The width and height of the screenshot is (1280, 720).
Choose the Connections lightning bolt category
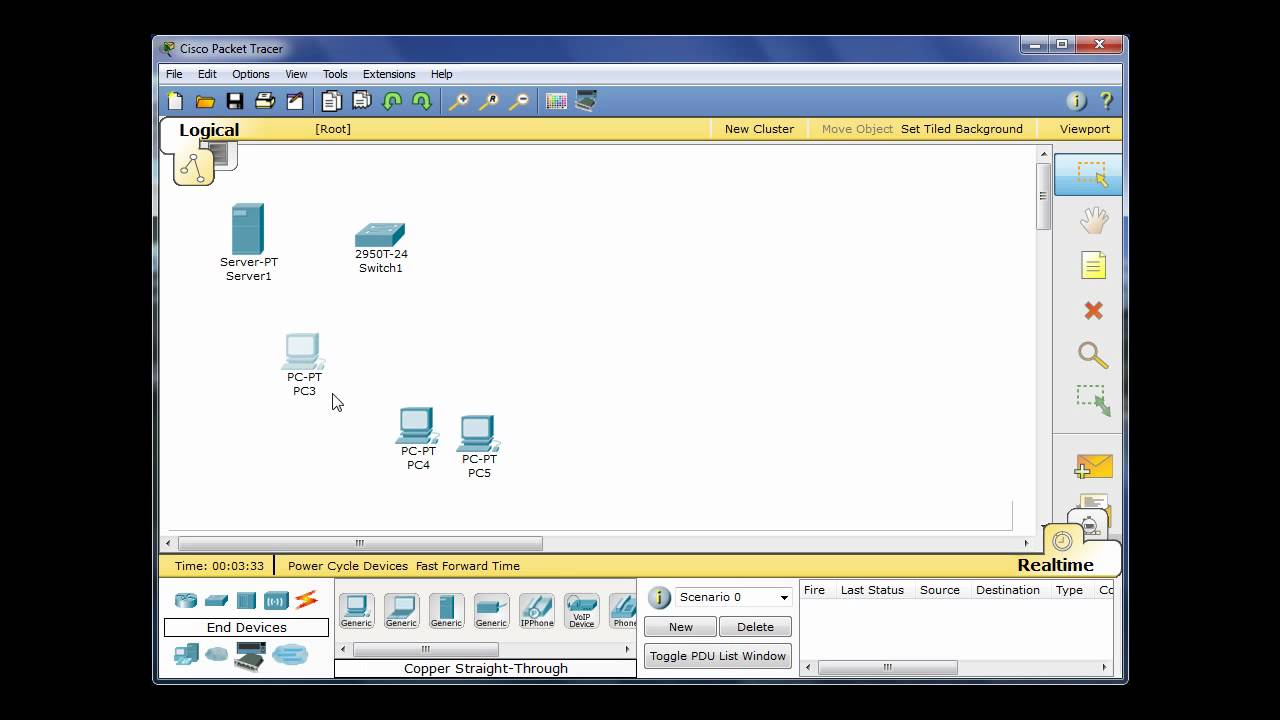pyautogui.click(x=306, y=600)
